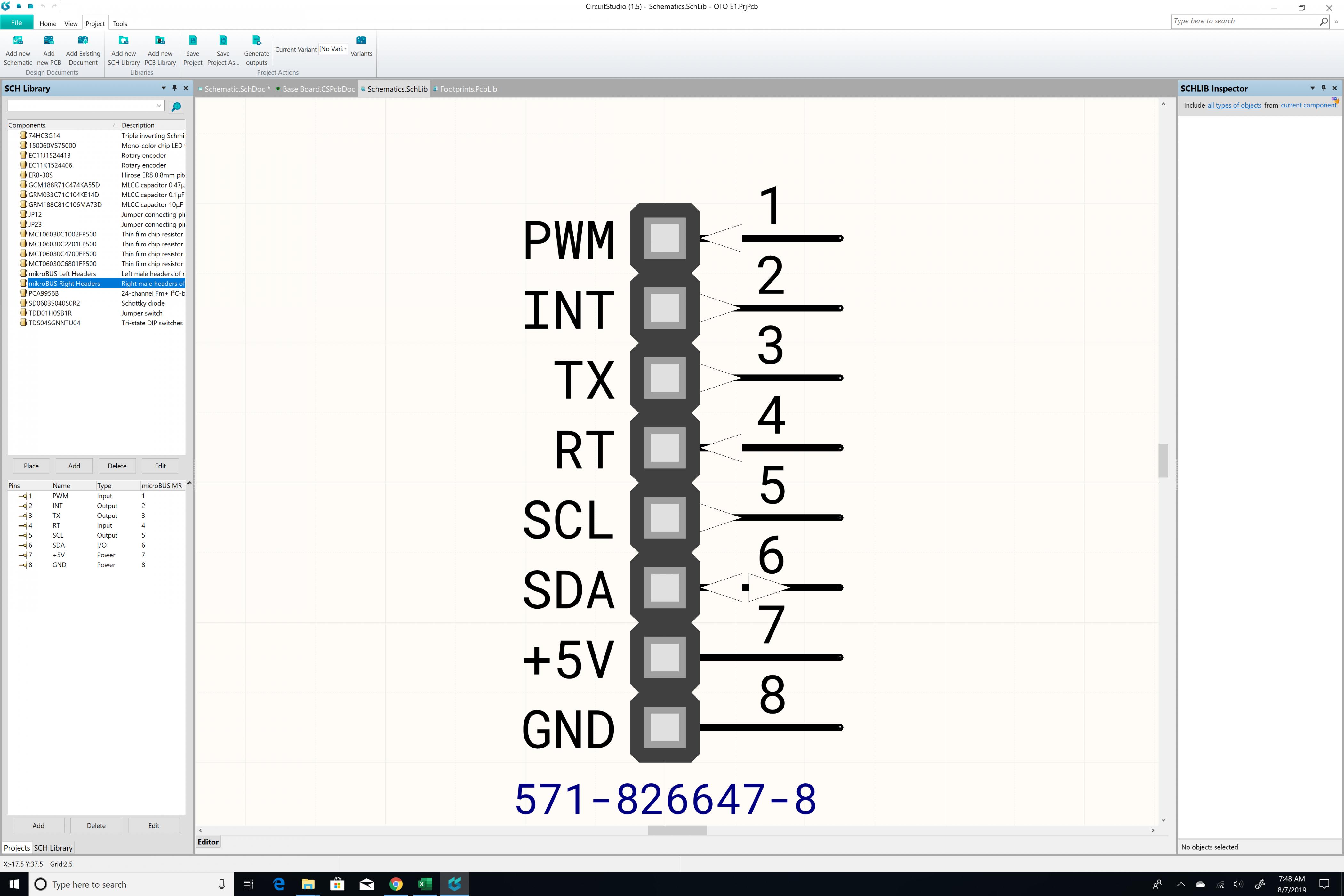
Task: Switch to the Projects panel tab
Action: (x=17, y=848)
